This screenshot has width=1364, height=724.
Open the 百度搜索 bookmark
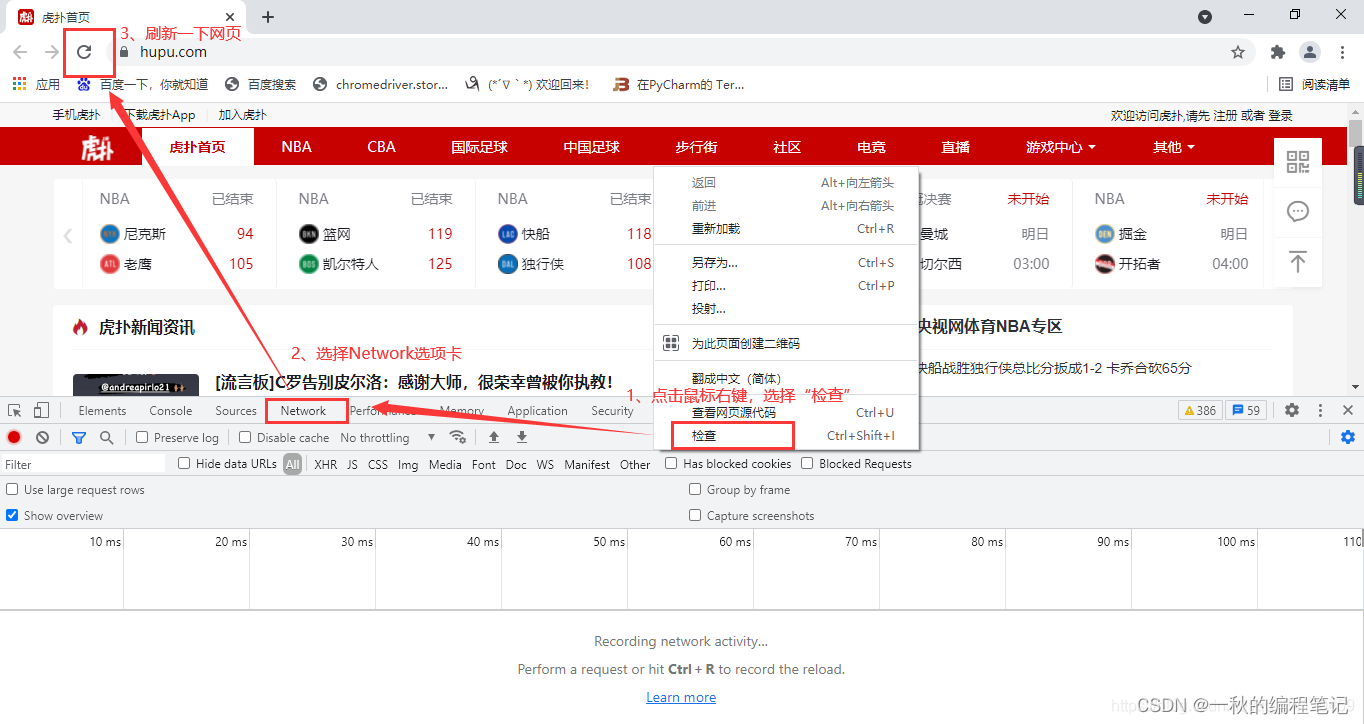pyautogui.click(x=261, y=85)
